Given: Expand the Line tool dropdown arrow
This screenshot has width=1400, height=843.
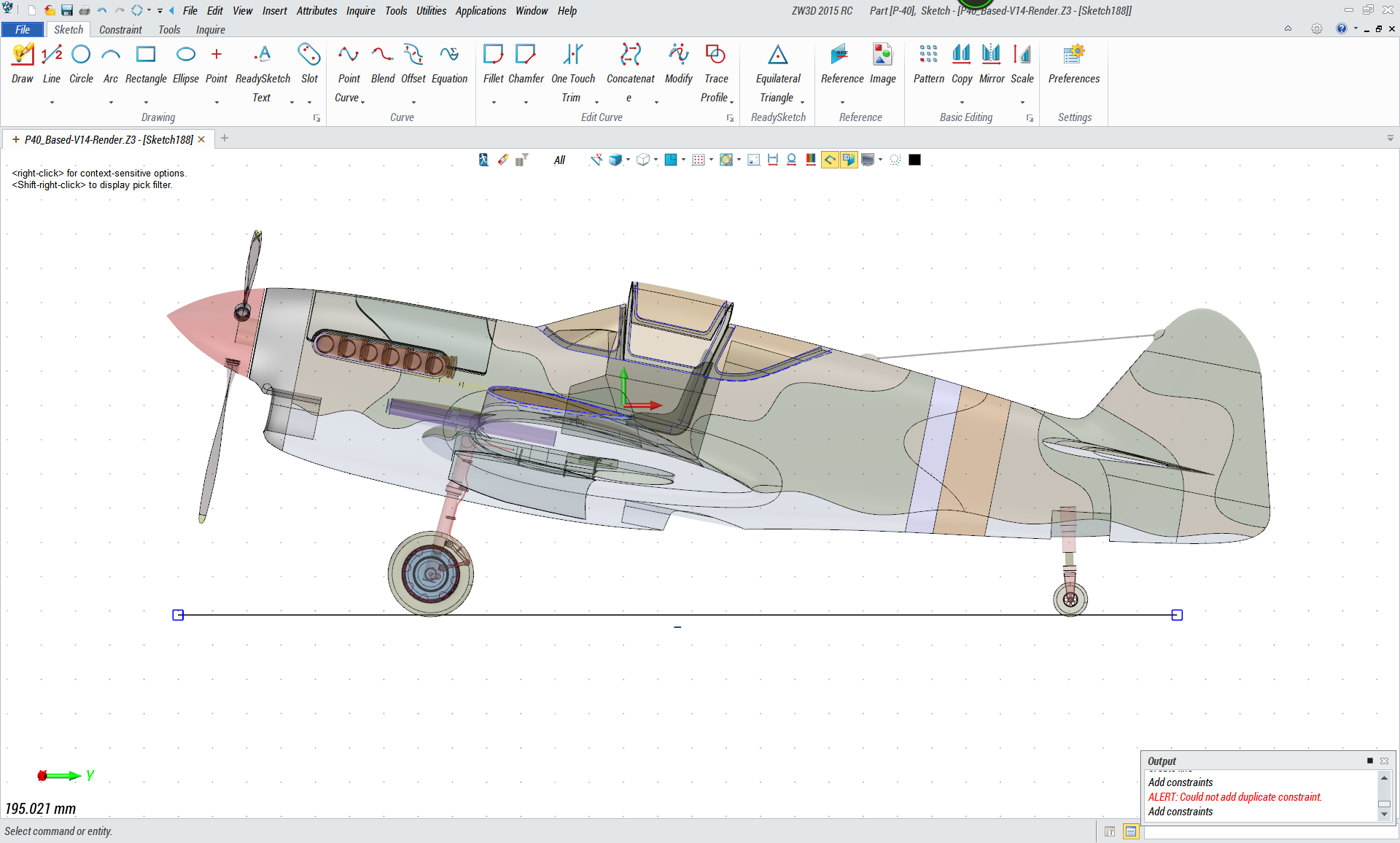Looking at the screenshot, I should (52, 103).
